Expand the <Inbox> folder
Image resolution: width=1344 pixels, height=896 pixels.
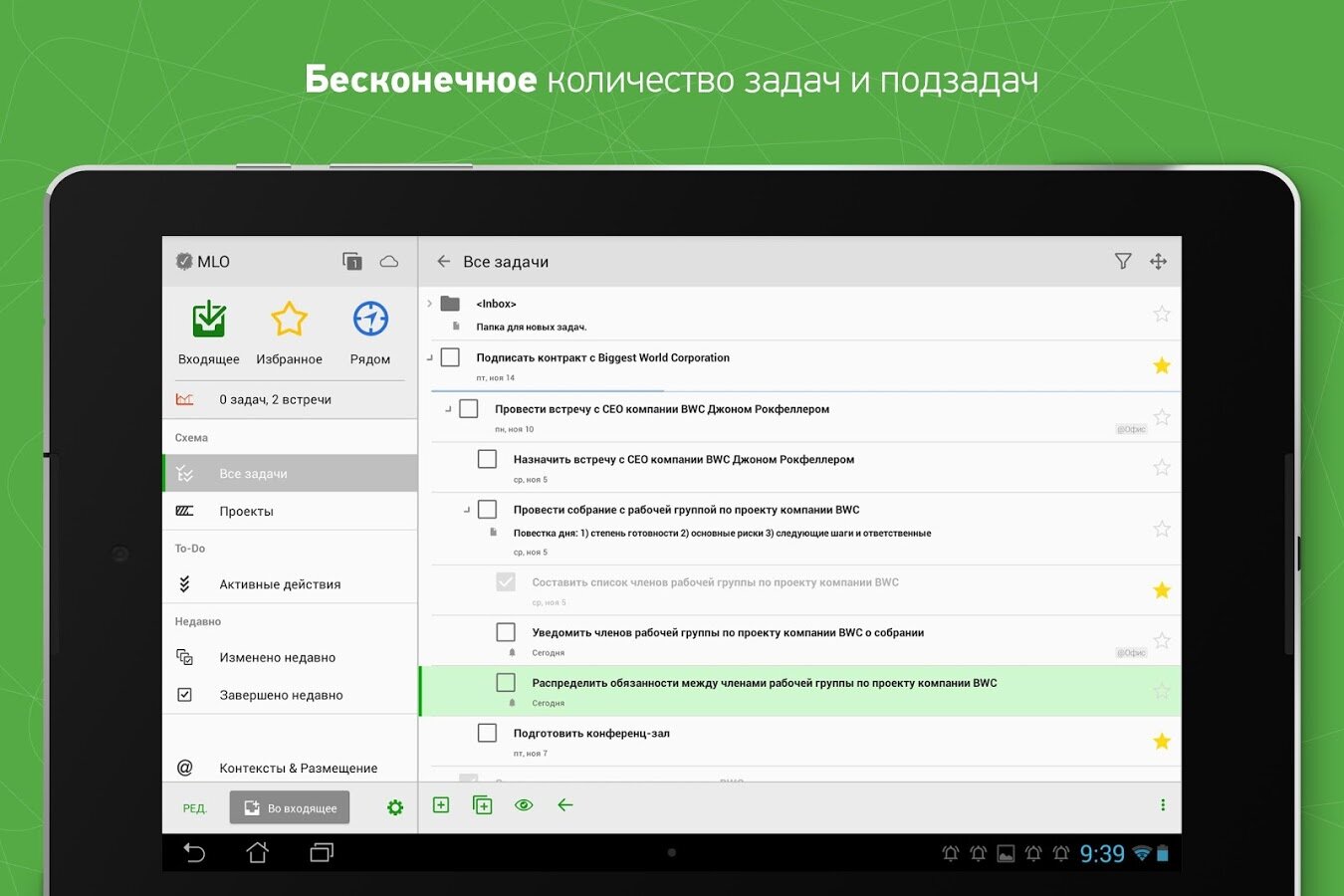430,304
